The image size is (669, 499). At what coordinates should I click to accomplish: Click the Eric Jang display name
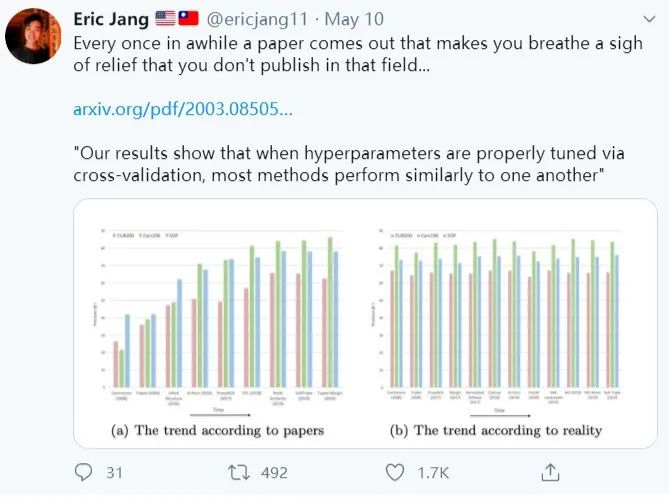[x=111, y=19]
